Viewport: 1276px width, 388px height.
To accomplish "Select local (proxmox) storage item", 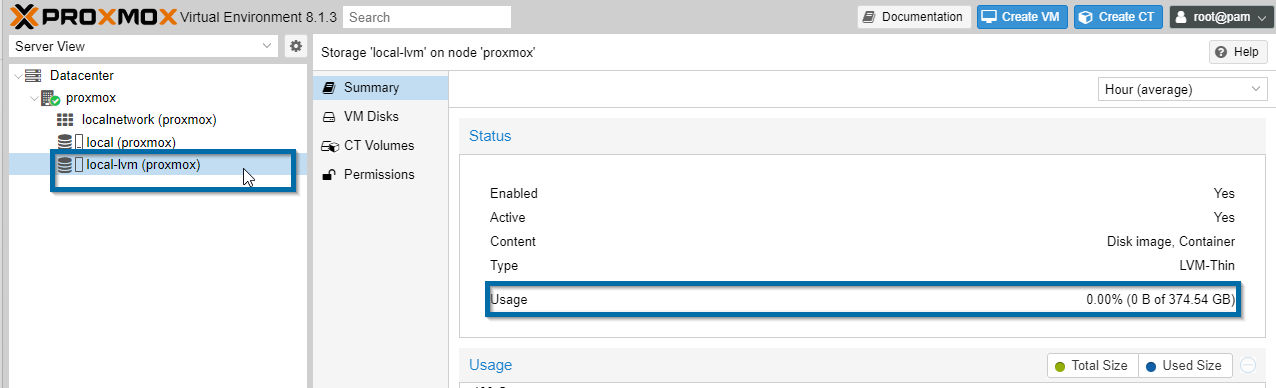I will (x=131, y=142).
